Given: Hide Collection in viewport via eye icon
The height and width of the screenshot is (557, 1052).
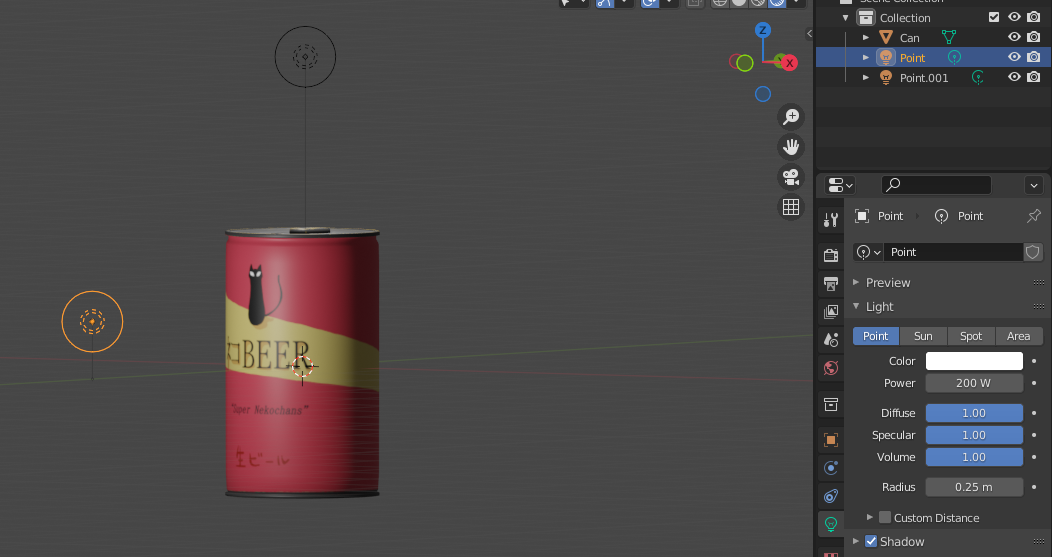Looking at the screenshot, I should coord(1014,17).
